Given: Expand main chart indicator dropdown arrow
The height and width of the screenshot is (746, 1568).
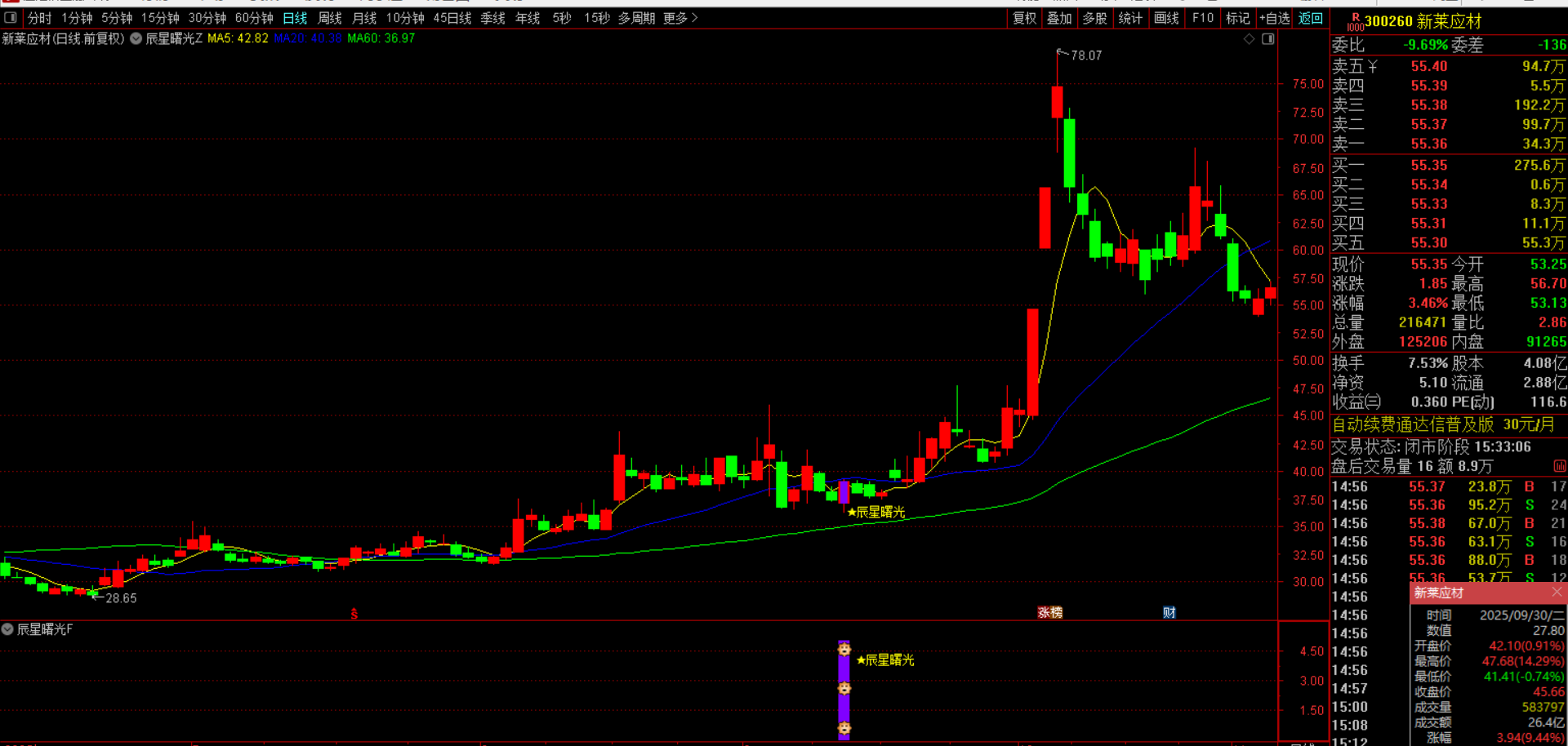Looking at the screenshot, I should click(x=136, y=38).
